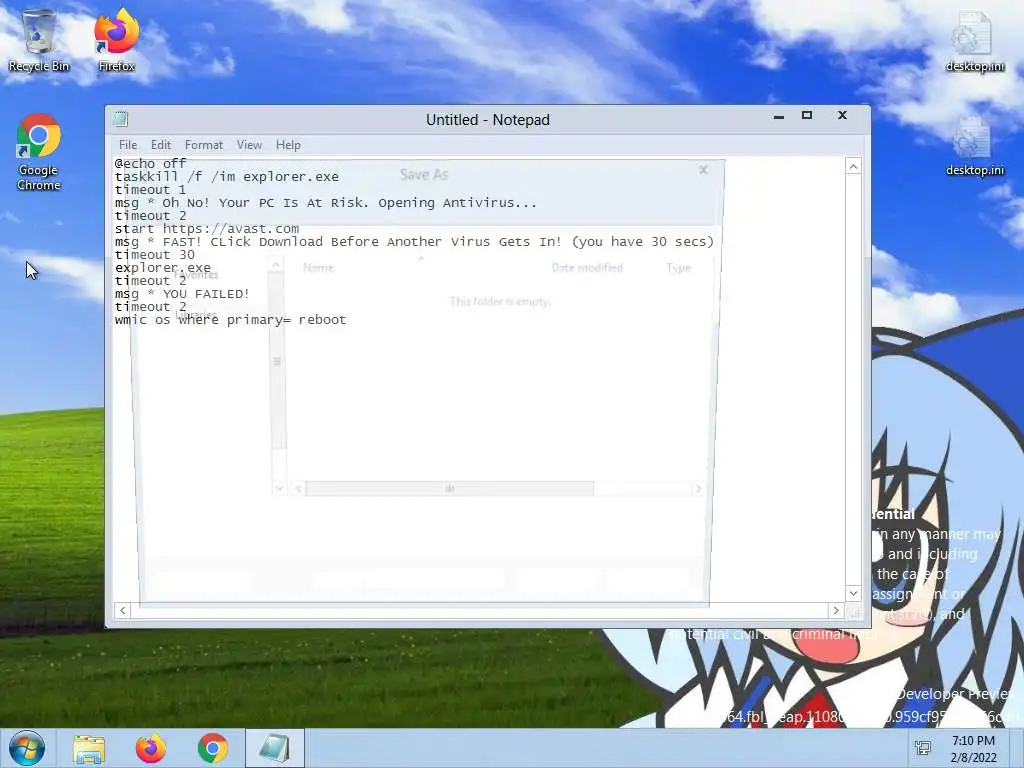Click the line "taskkill /f /im explorer.exe"
The height and width of the screenshot is (768, 1024).
point(227,177)
